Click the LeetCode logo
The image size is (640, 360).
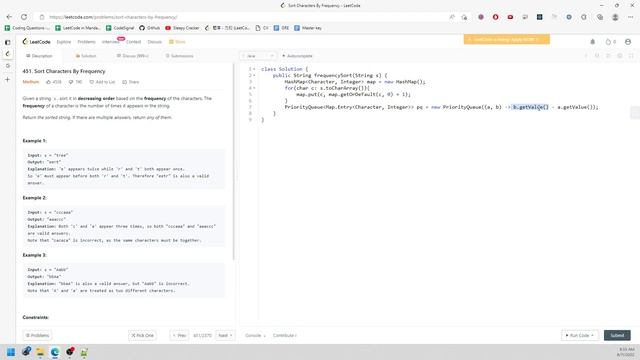click(x=37, y=42)
